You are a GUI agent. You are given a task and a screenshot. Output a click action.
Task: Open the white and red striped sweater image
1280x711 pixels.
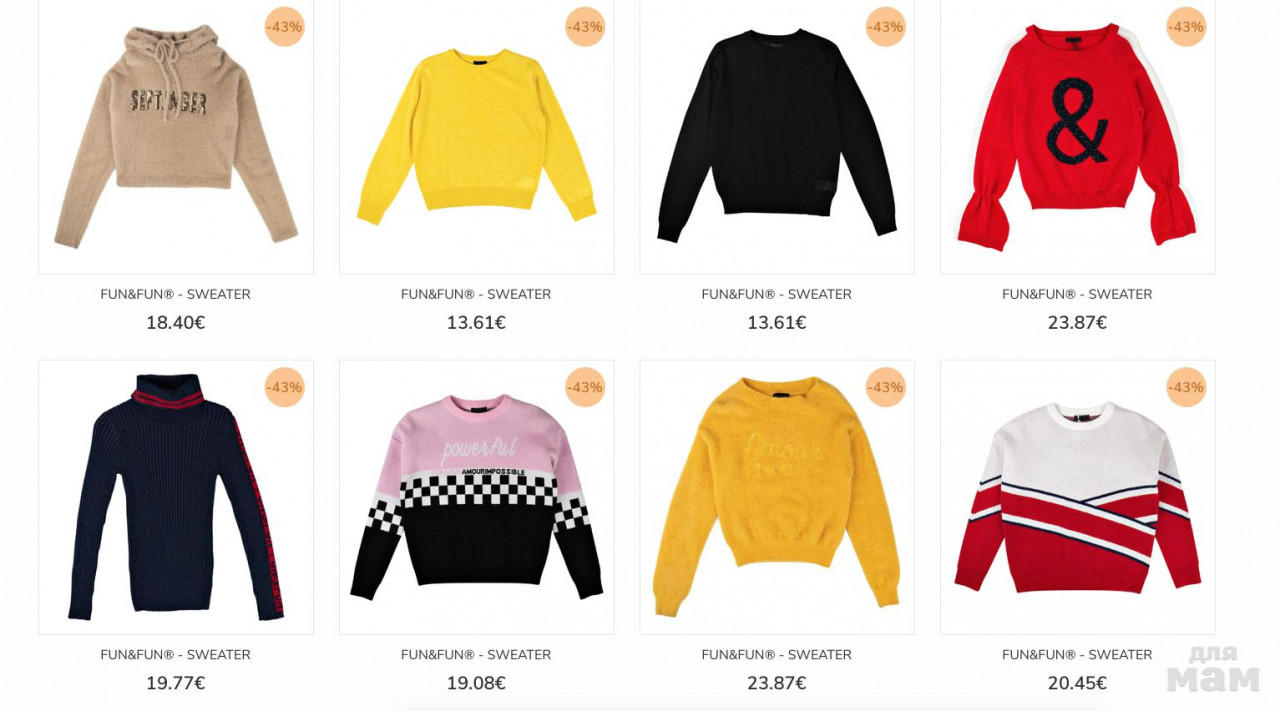pos(1078,497)
